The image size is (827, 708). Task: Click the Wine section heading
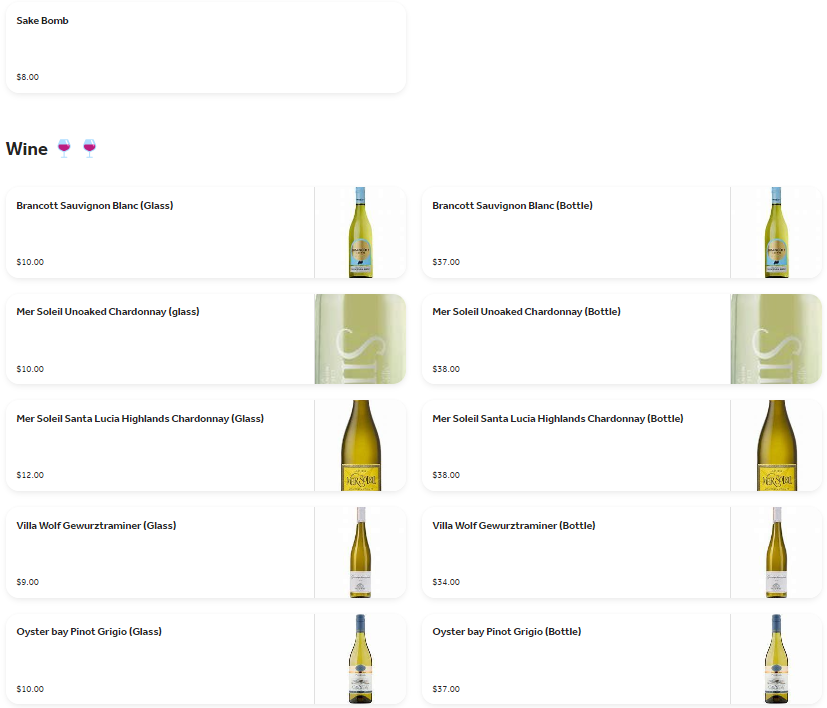[x=27, y=149]
